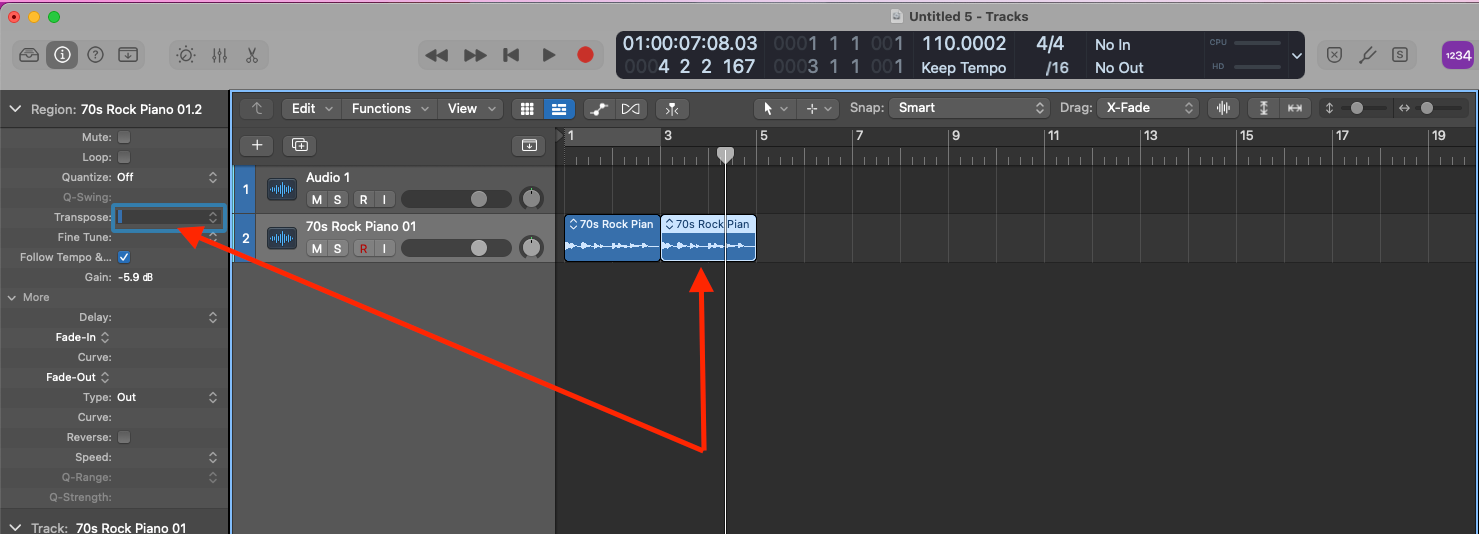Mute the Audio 1 track

317,200
